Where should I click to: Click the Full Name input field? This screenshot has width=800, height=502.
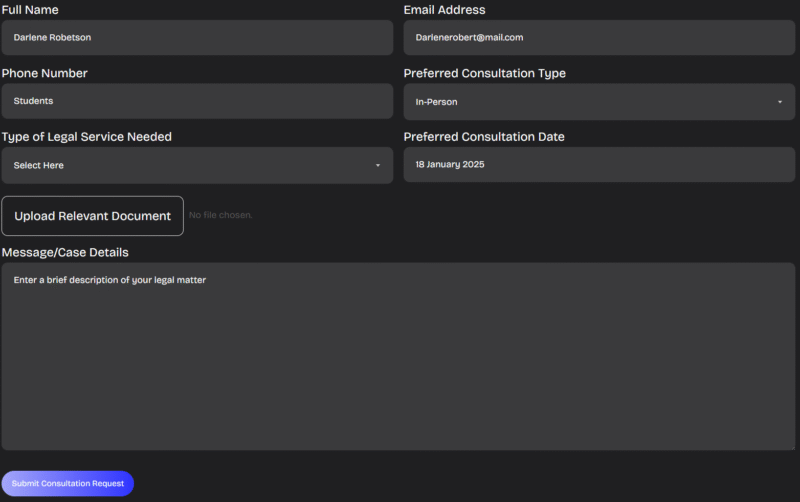(x=197, y=38)
